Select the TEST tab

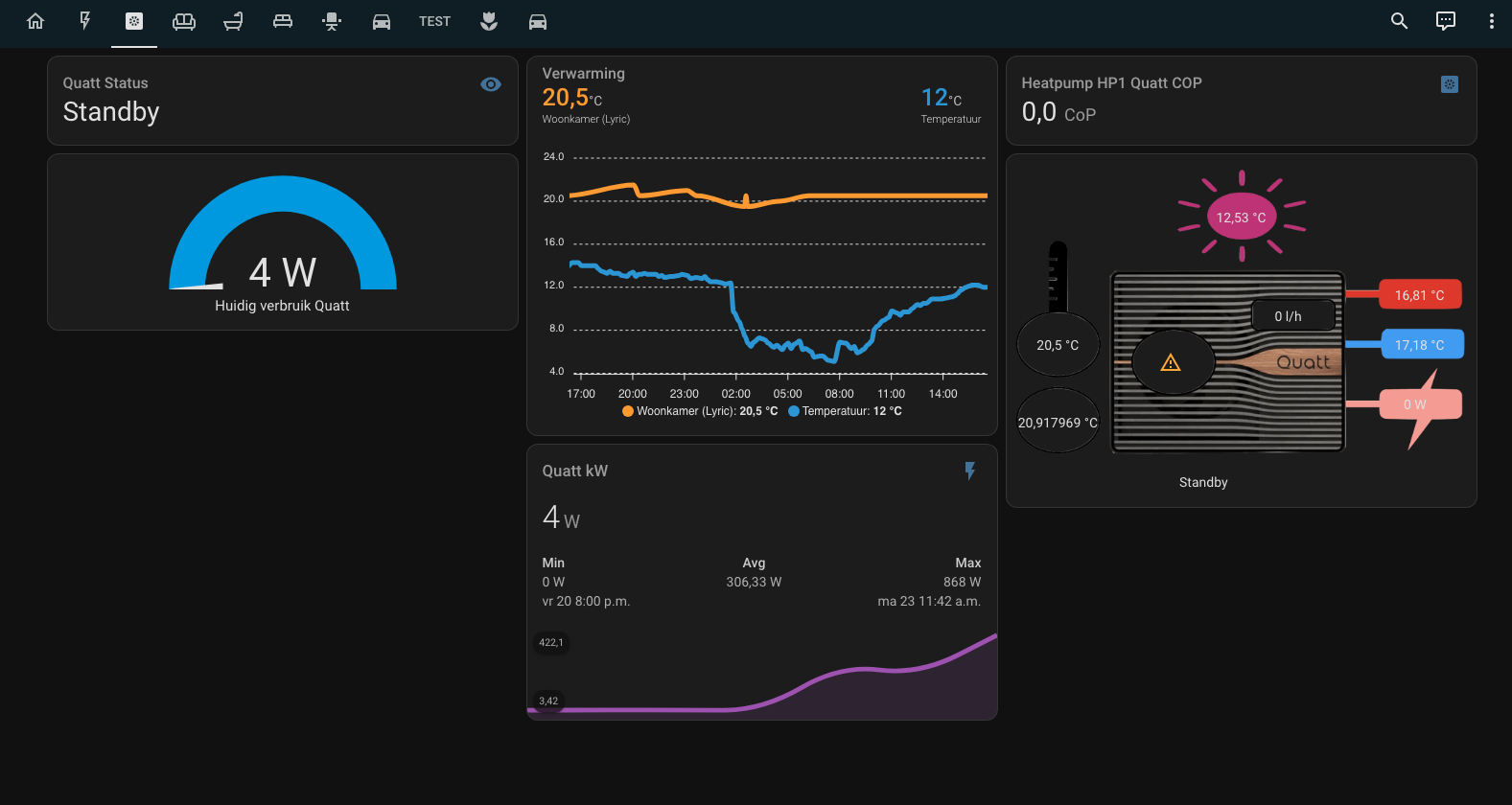pos(434,21)
